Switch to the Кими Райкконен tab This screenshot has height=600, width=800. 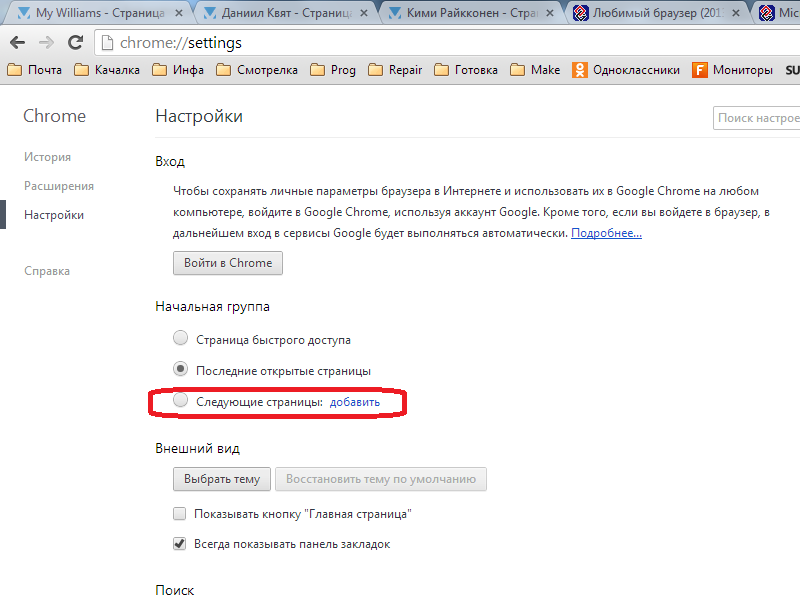click(x=469, y=13)
